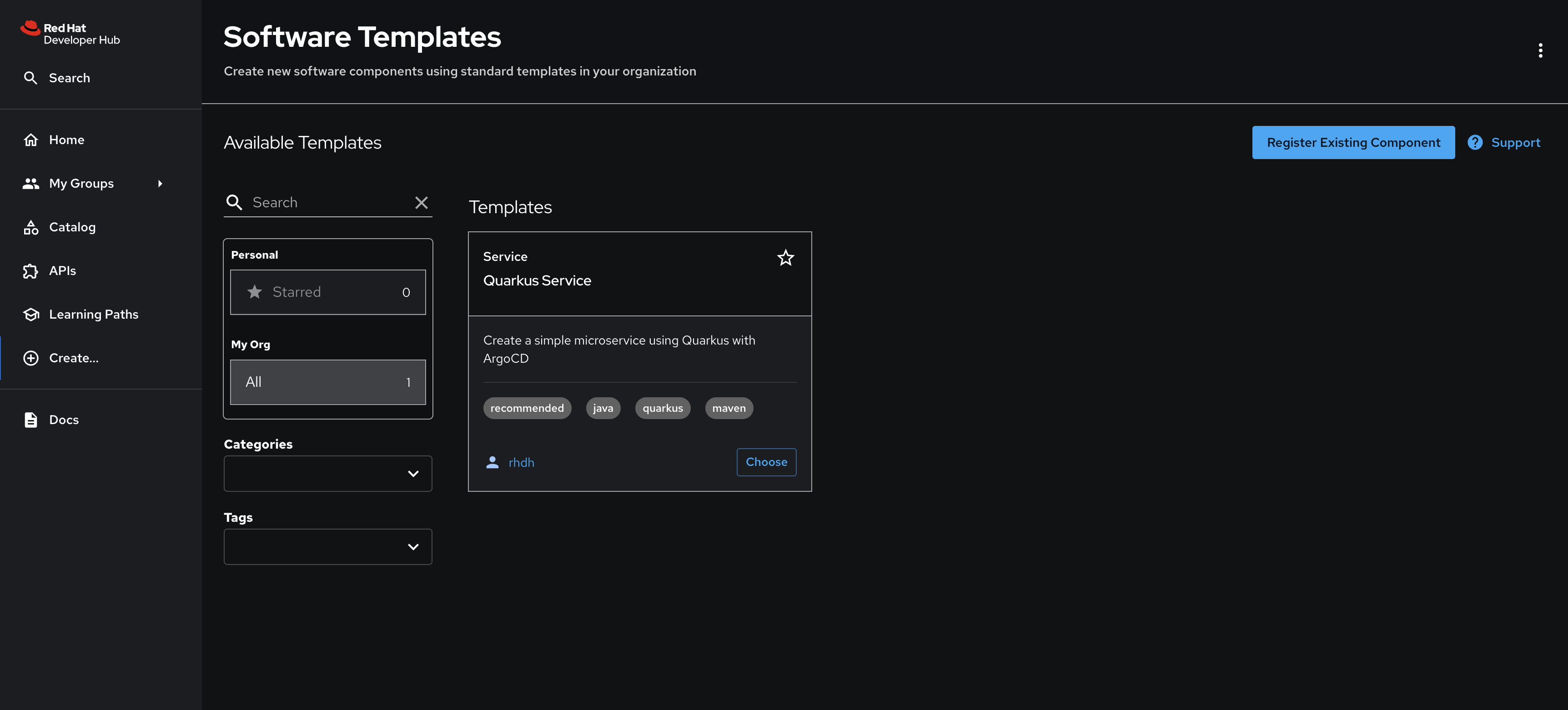The image size is (1568, 710).
Task: Click the Starred count 0
Action: [x=406, y=293]
